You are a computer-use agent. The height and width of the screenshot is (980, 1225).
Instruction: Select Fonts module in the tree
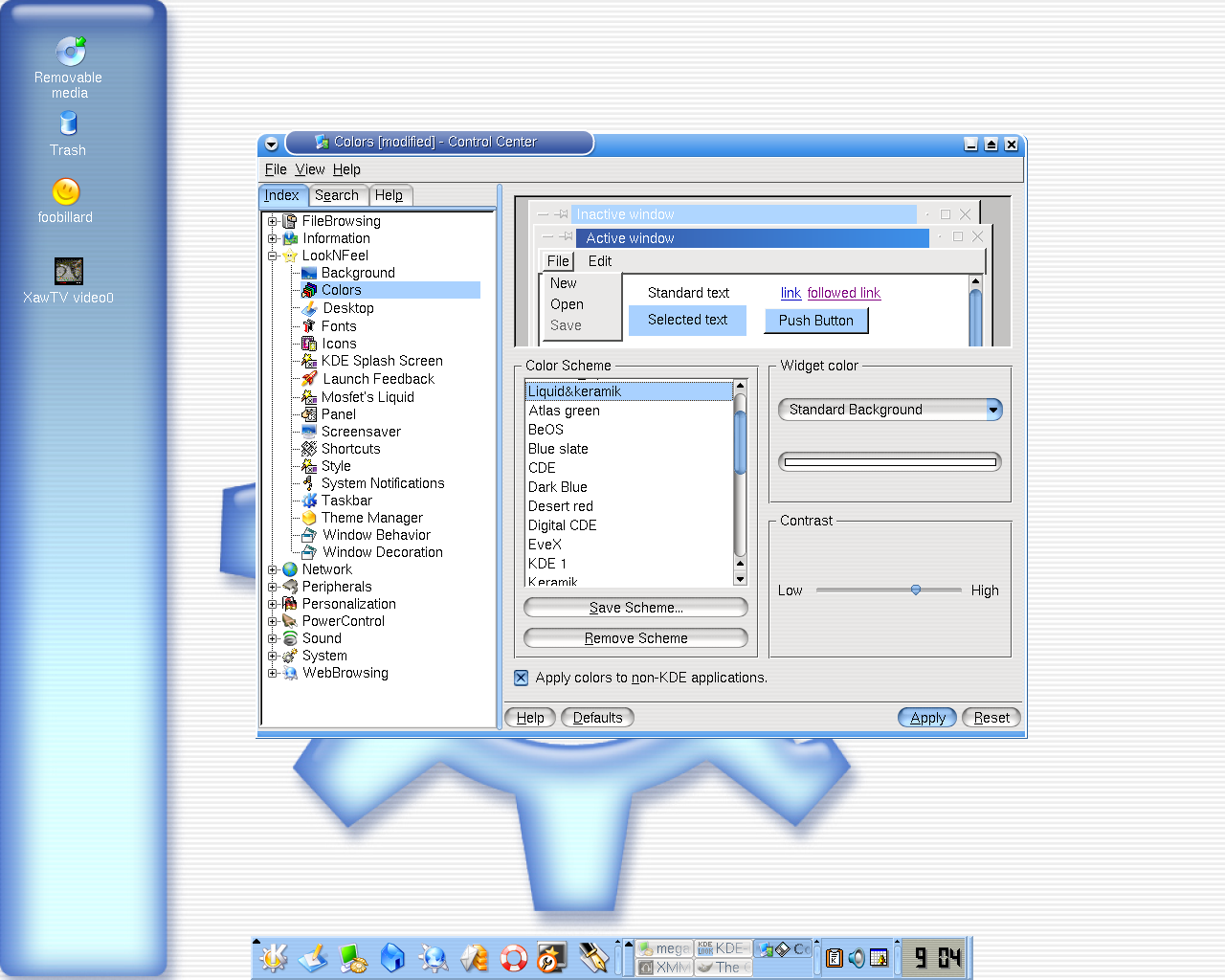click(x=339, y=326)
